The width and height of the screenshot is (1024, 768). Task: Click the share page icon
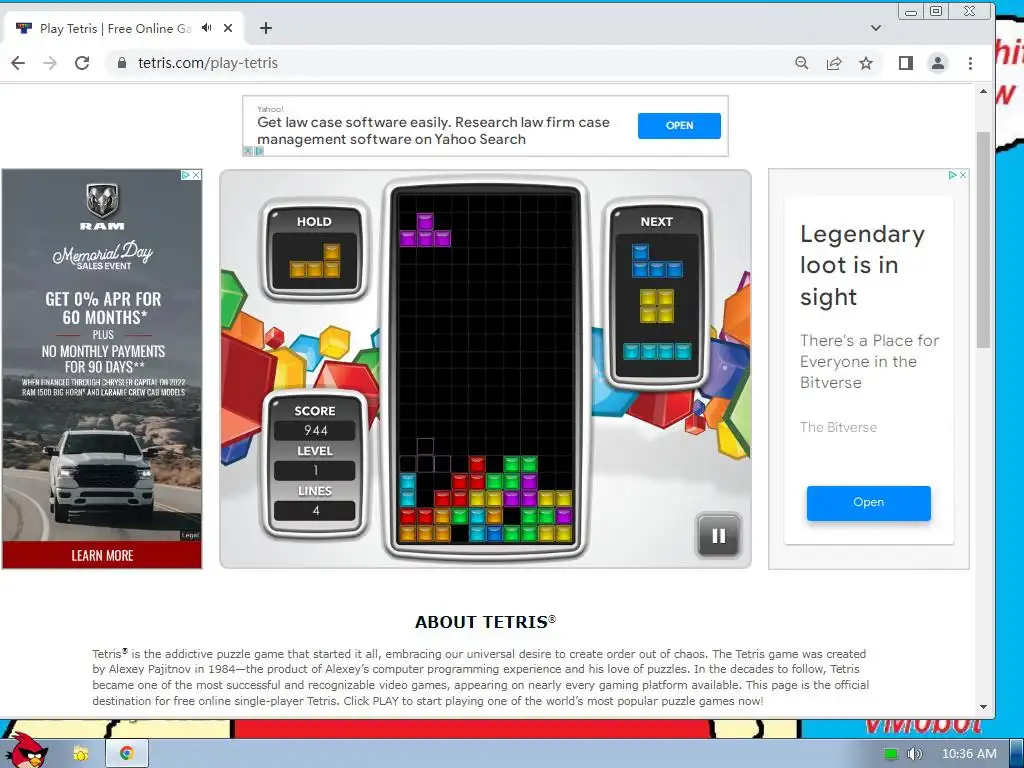(x=834, y=63)
